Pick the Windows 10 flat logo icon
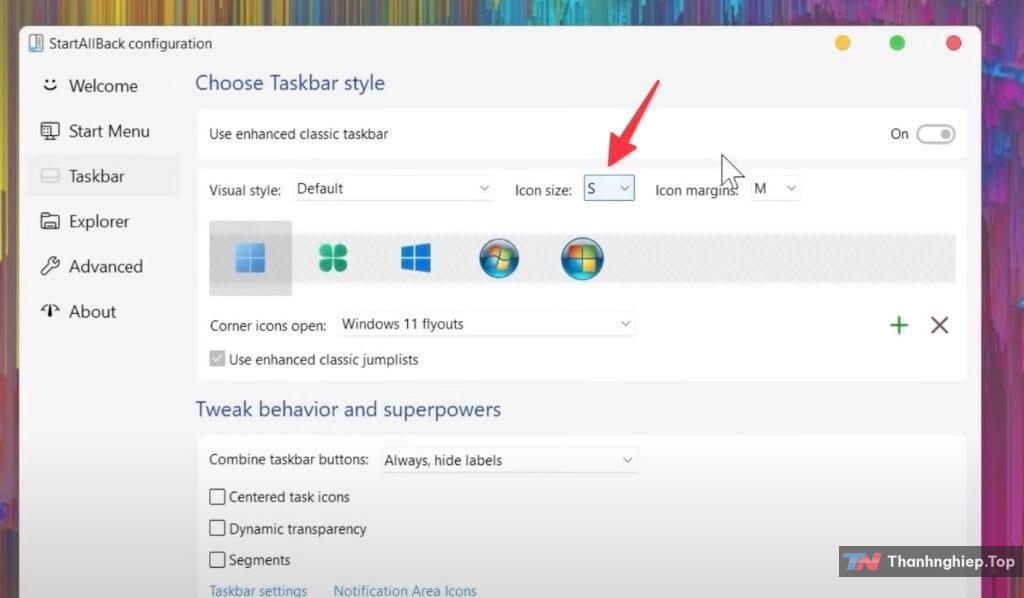1024x598 pixels. pos(415,258)
